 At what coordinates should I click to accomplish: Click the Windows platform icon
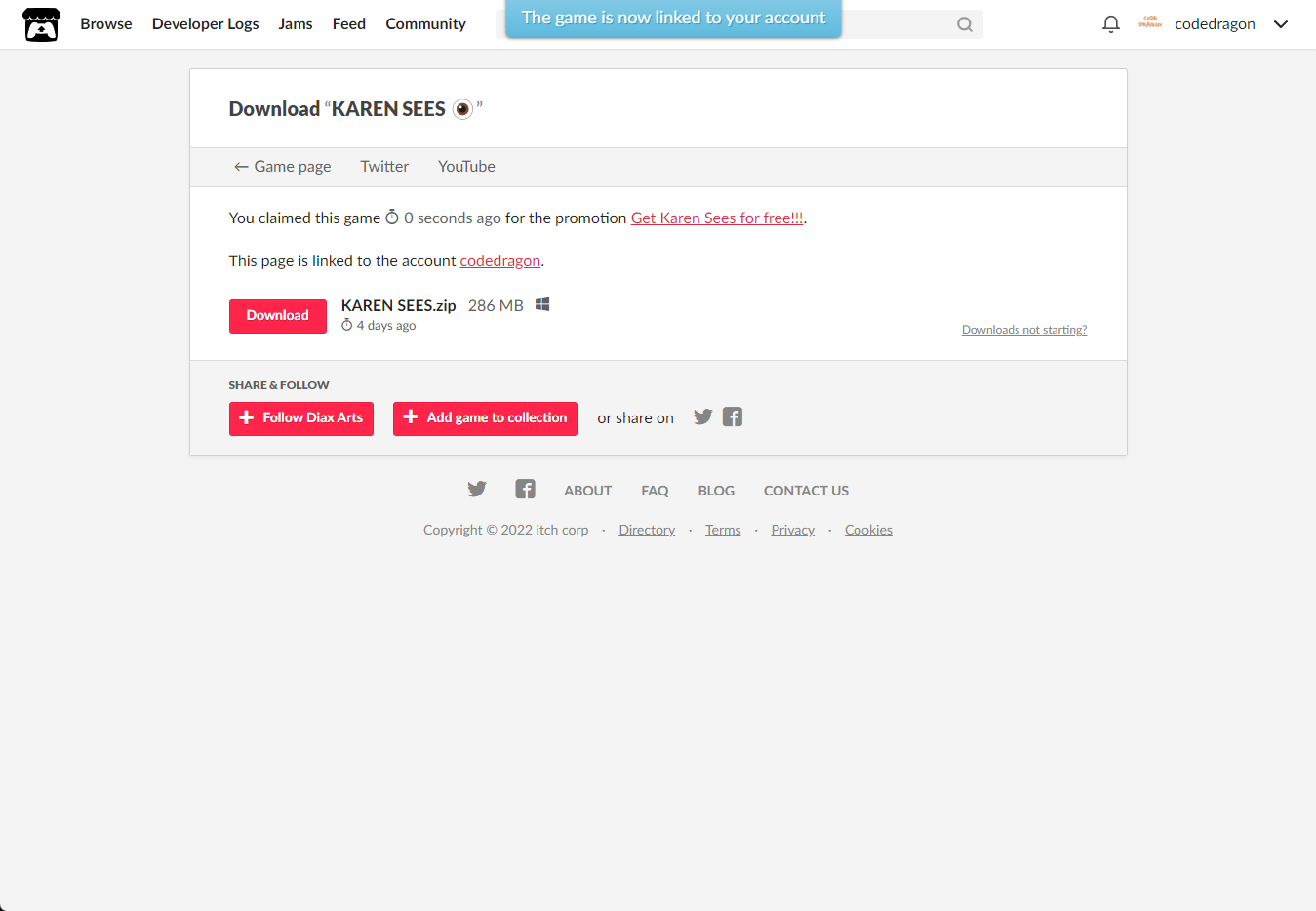tap(542, 304)
